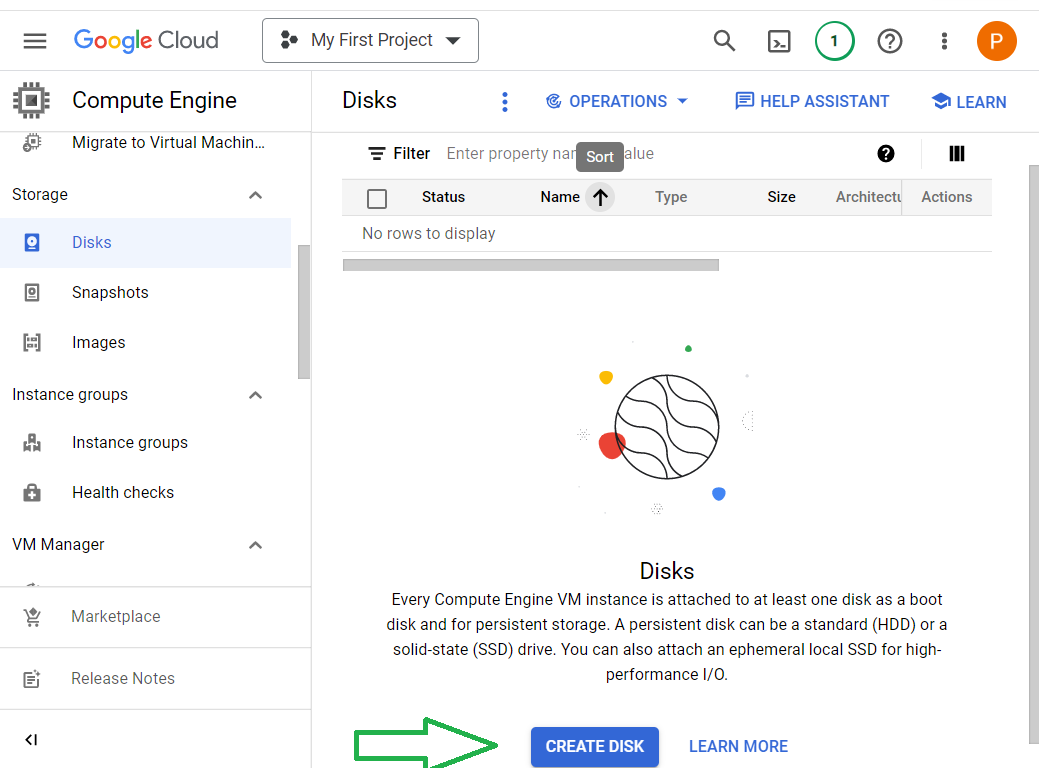
Task: Click the Health checks sidebar icon
Action: [x=32, y=493]
